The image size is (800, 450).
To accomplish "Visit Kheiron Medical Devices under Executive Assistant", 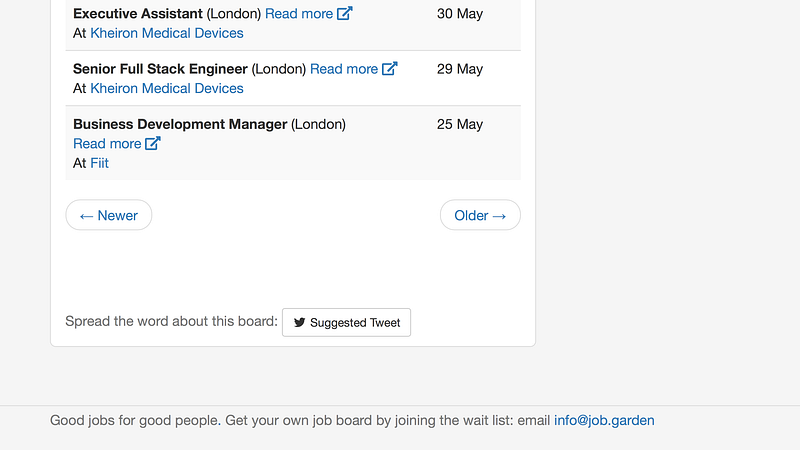I will pos(167,33).
